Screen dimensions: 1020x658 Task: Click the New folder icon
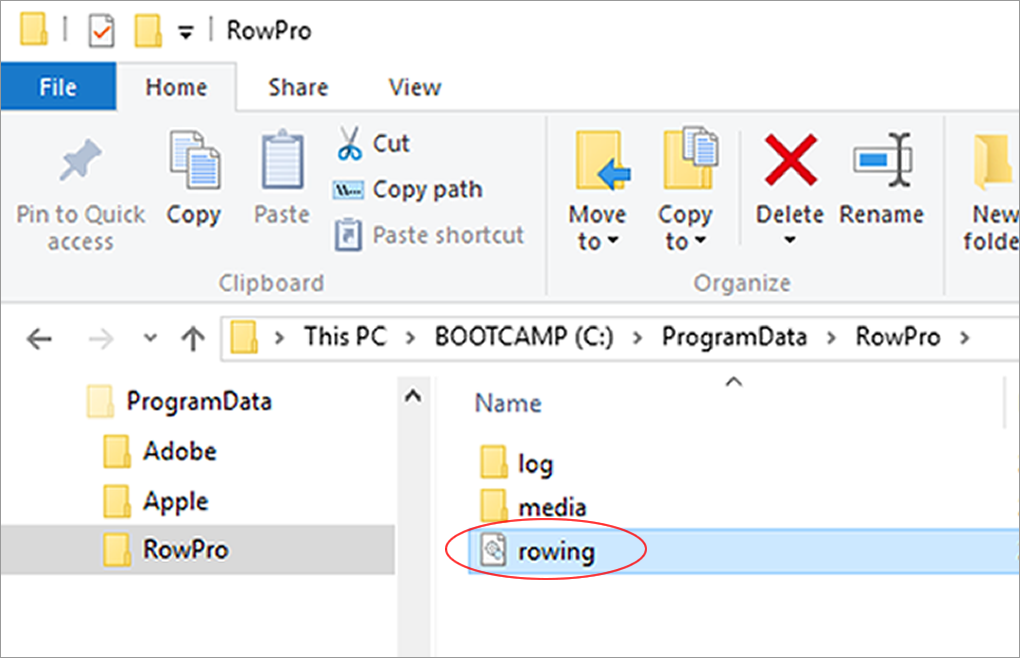point(995,160)
